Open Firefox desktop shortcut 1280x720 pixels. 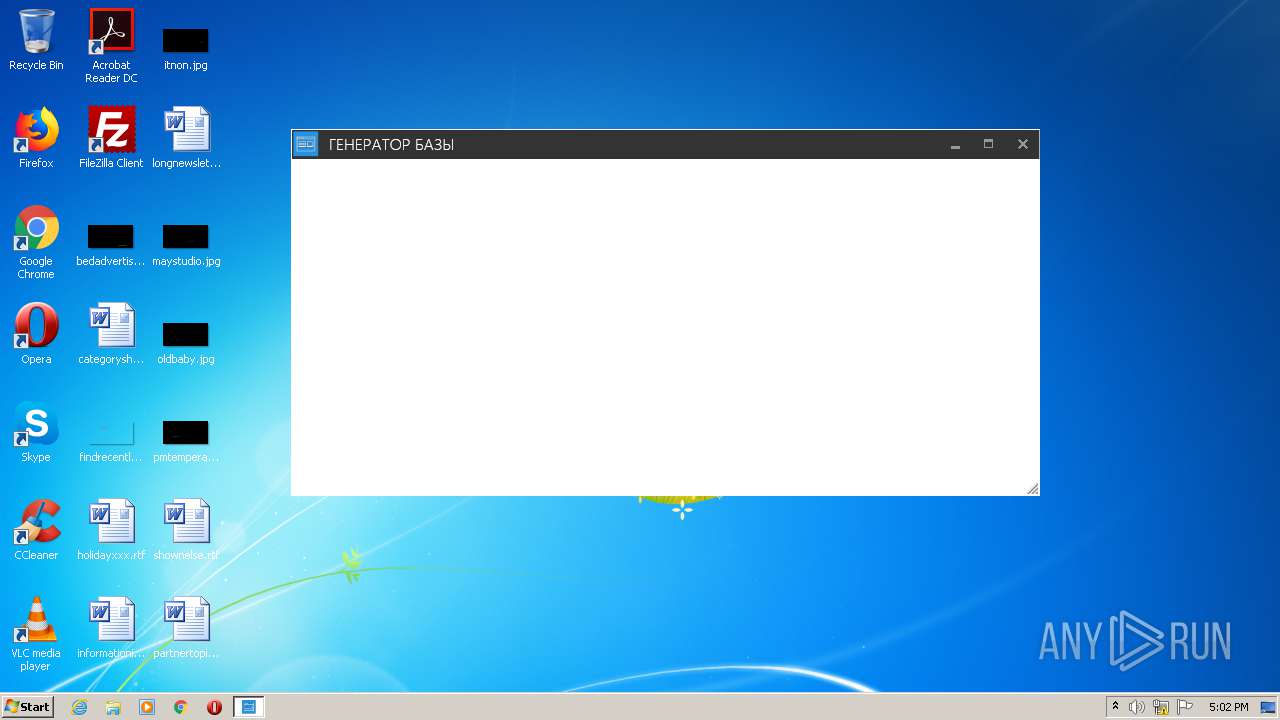coord(36,138)
